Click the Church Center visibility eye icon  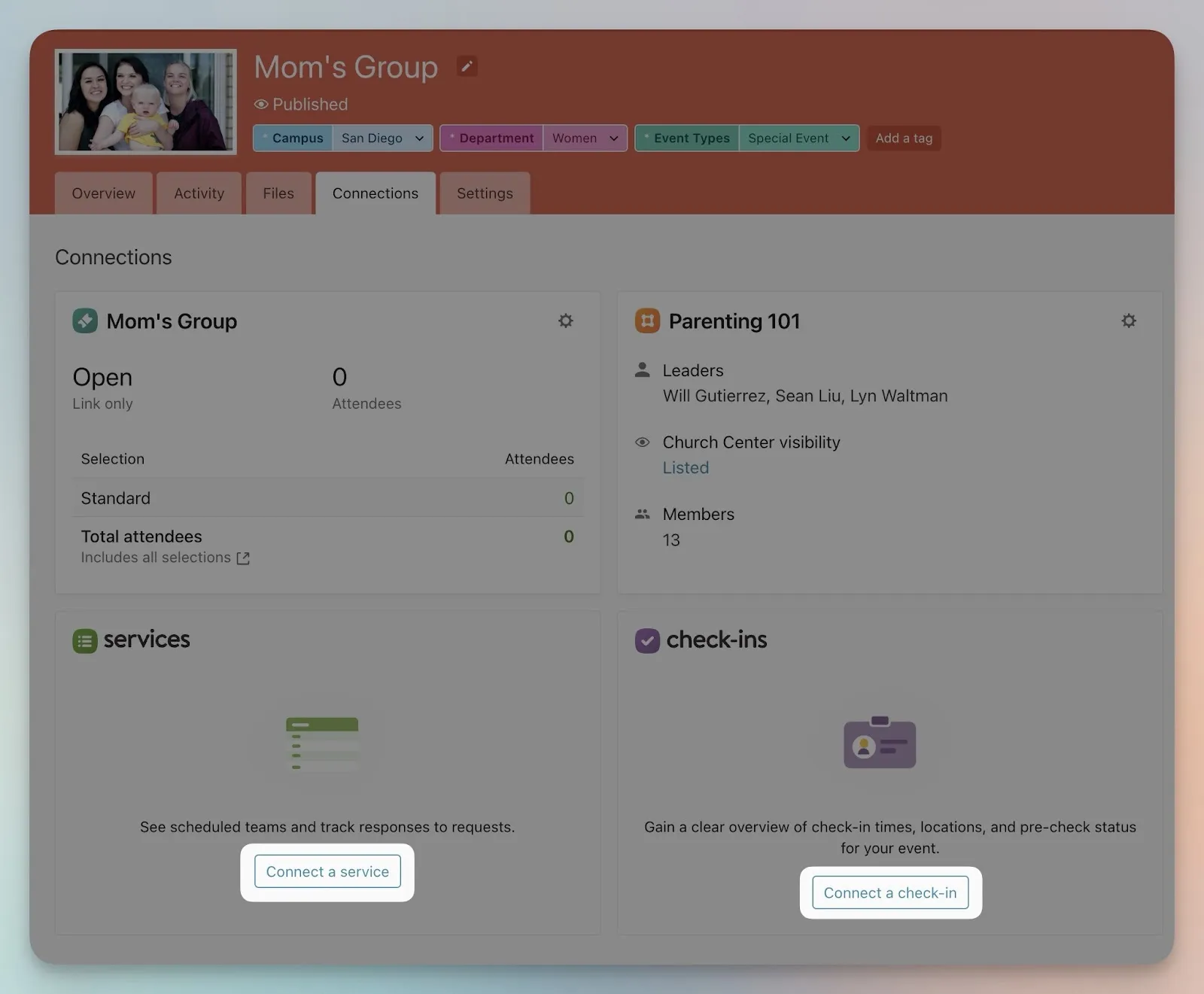tap(642, 442)
